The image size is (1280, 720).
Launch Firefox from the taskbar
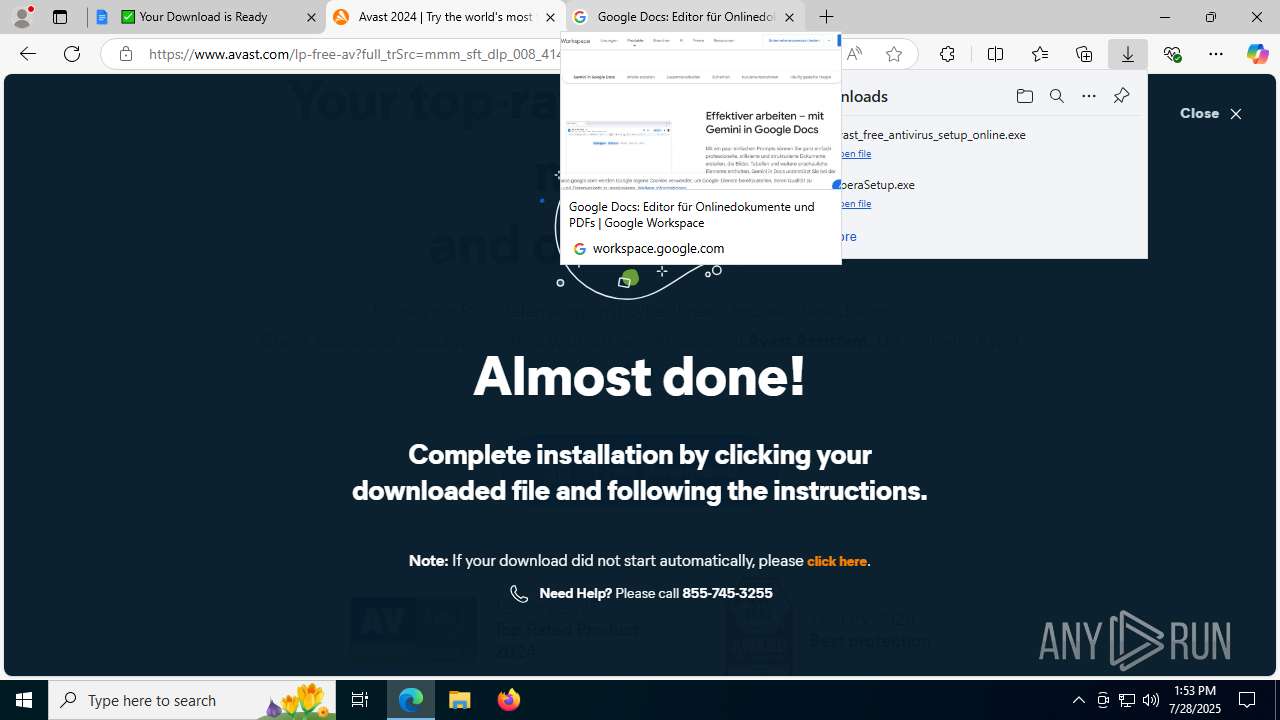[509, 700]
